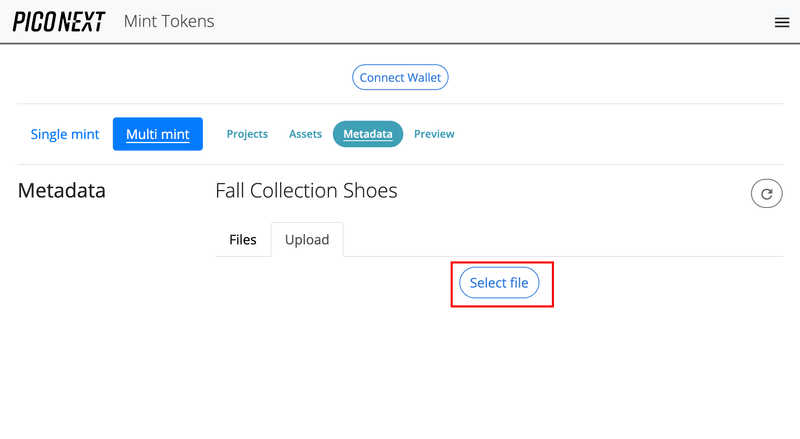Viewport: 800px width, 439px height.
Task: Switch to Single mint mode
Action: point(65,134)
